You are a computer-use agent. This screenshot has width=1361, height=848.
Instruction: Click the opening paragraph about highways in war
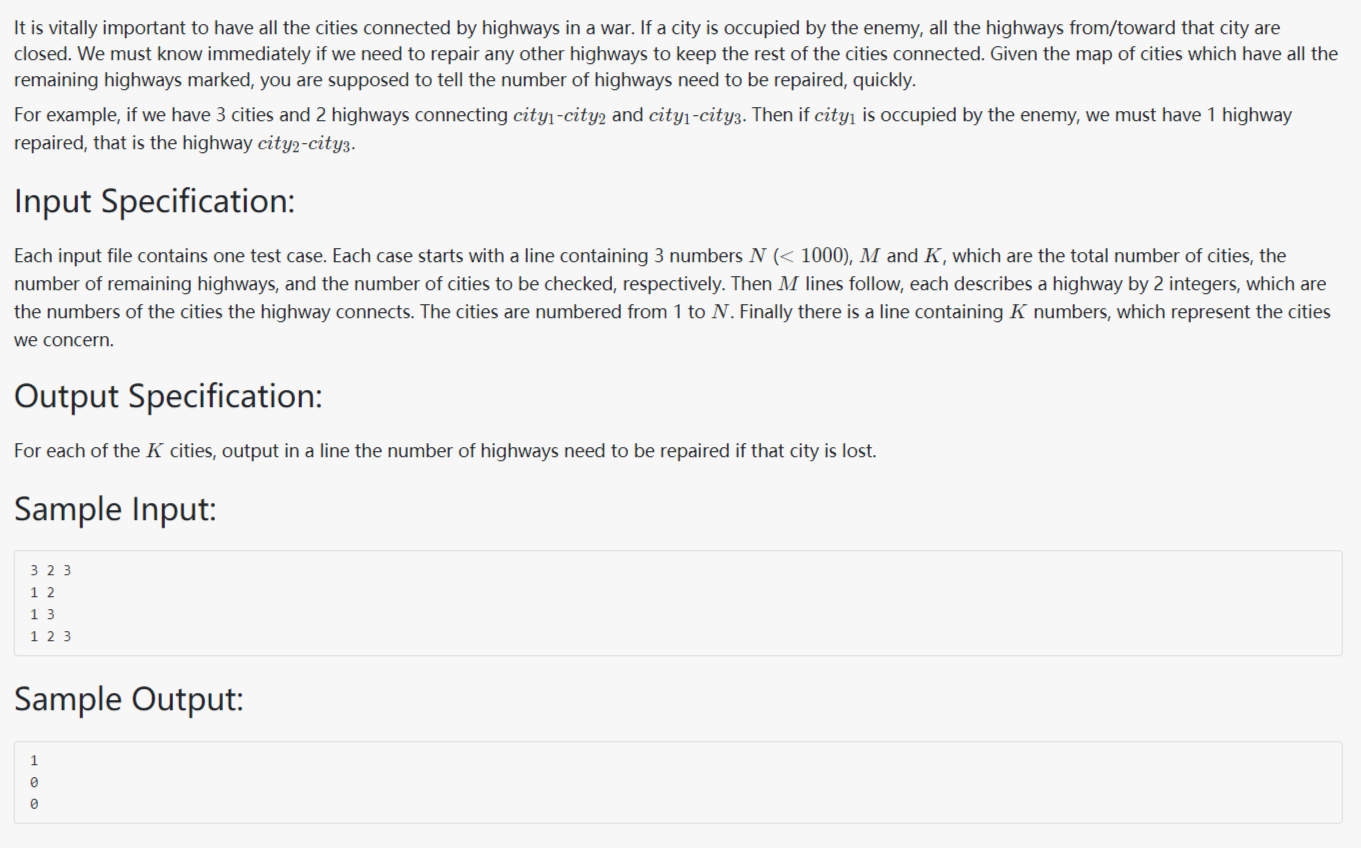pyautogui.click(x=660, y=54)
